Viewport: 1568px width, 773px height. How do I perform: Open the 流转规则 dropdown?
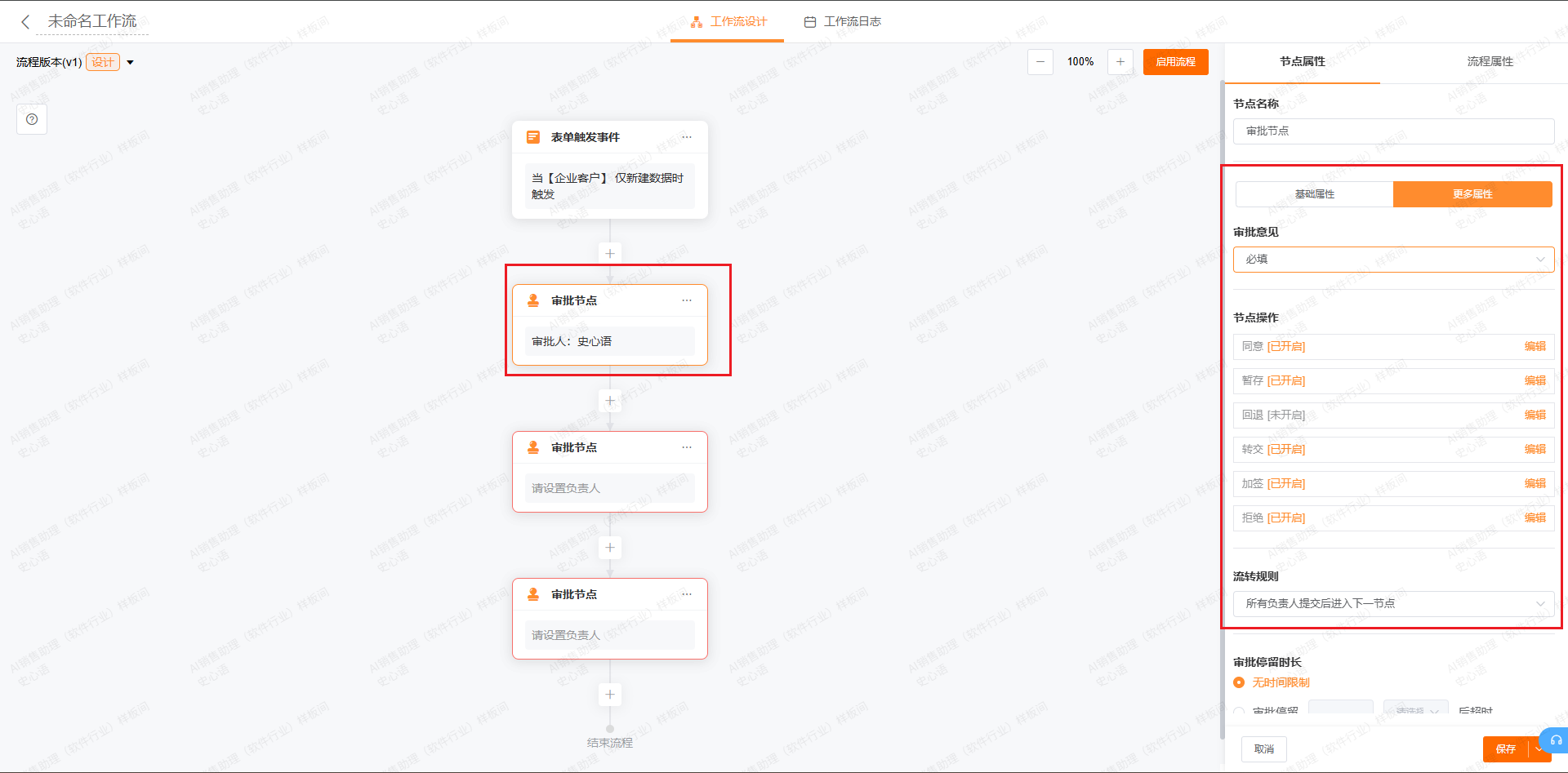(1392, 604)
